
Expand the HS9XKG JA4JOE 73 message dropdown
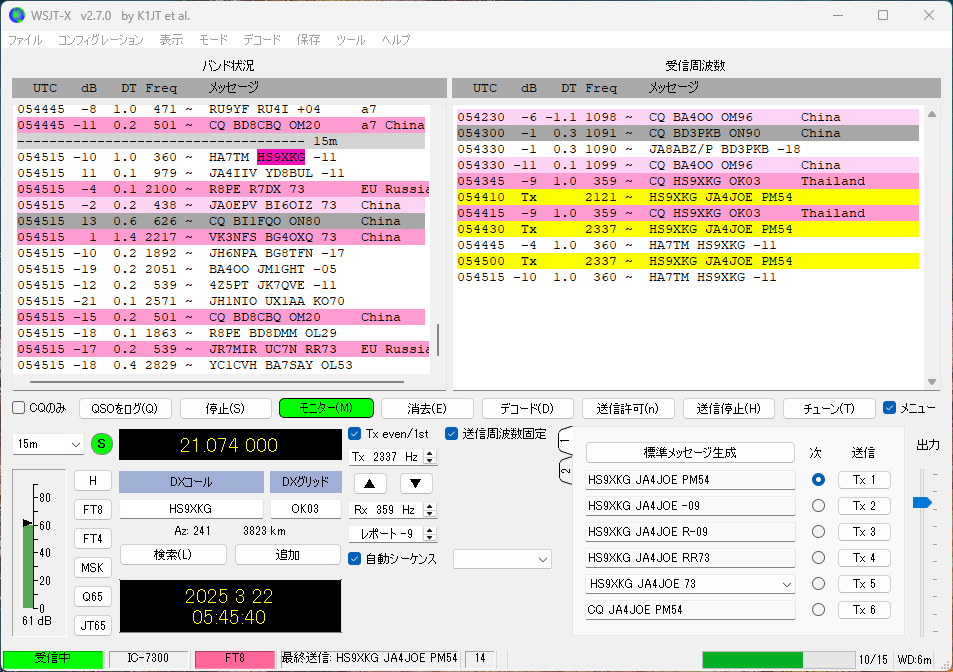[x=786, y=584]
